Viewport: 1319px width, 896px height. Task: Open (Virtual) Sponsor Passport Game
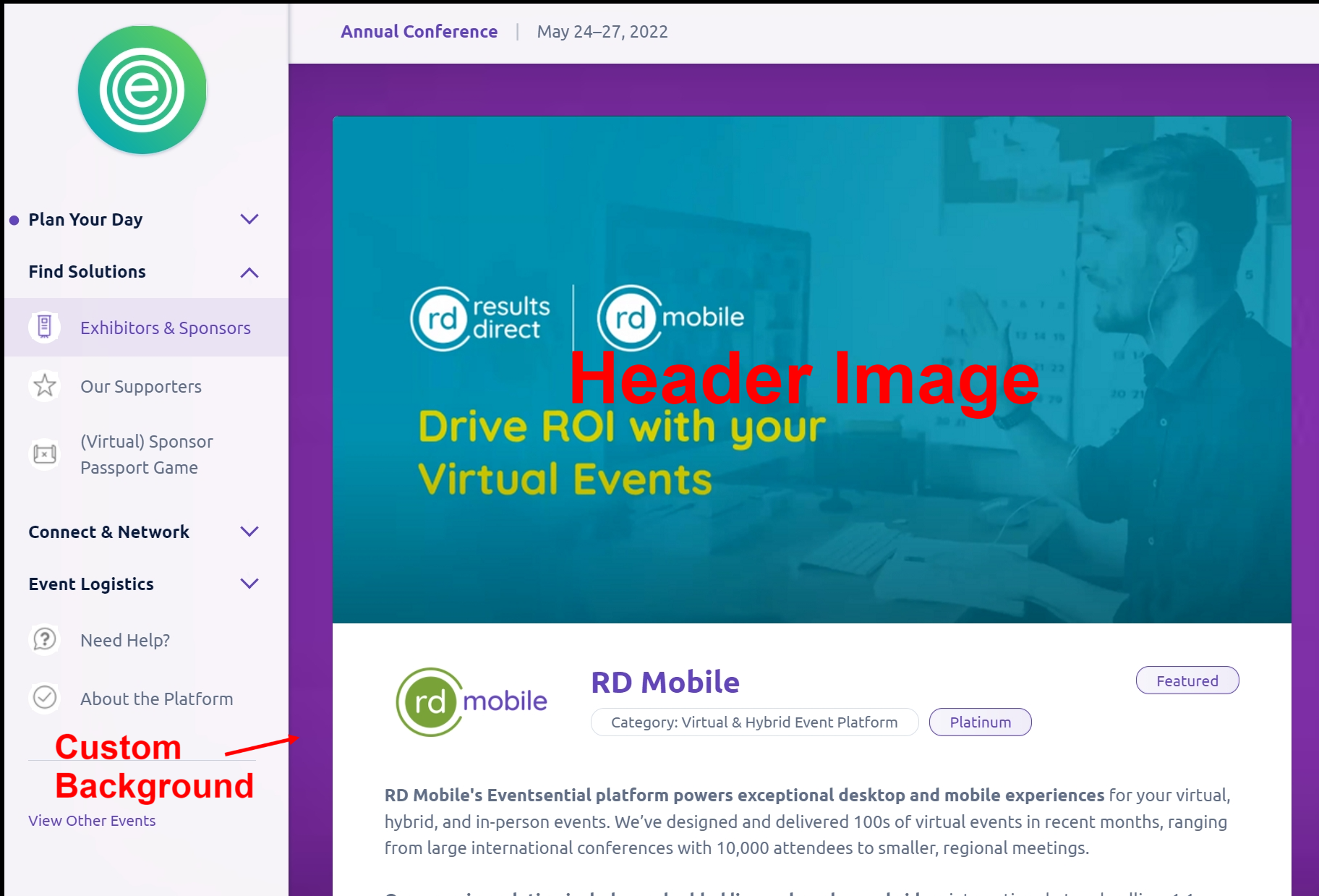tap(146, 454)
